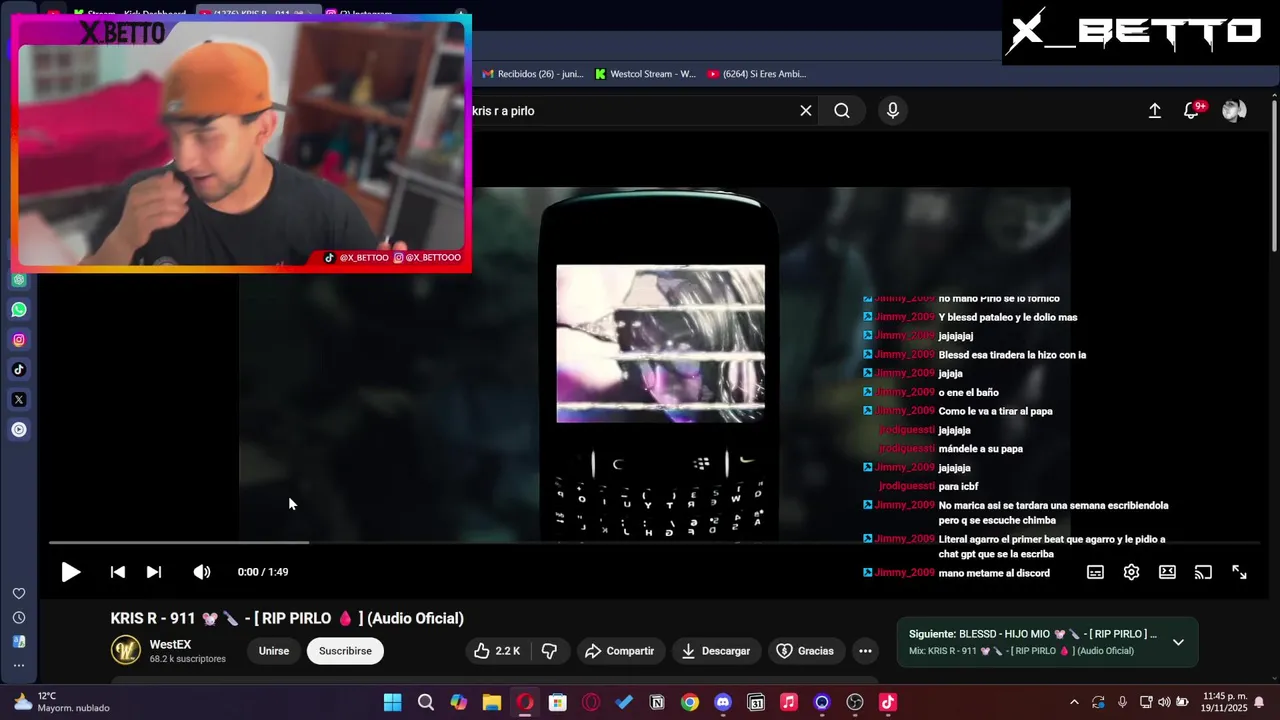Open Notion from the taskbar

[657, 702]
